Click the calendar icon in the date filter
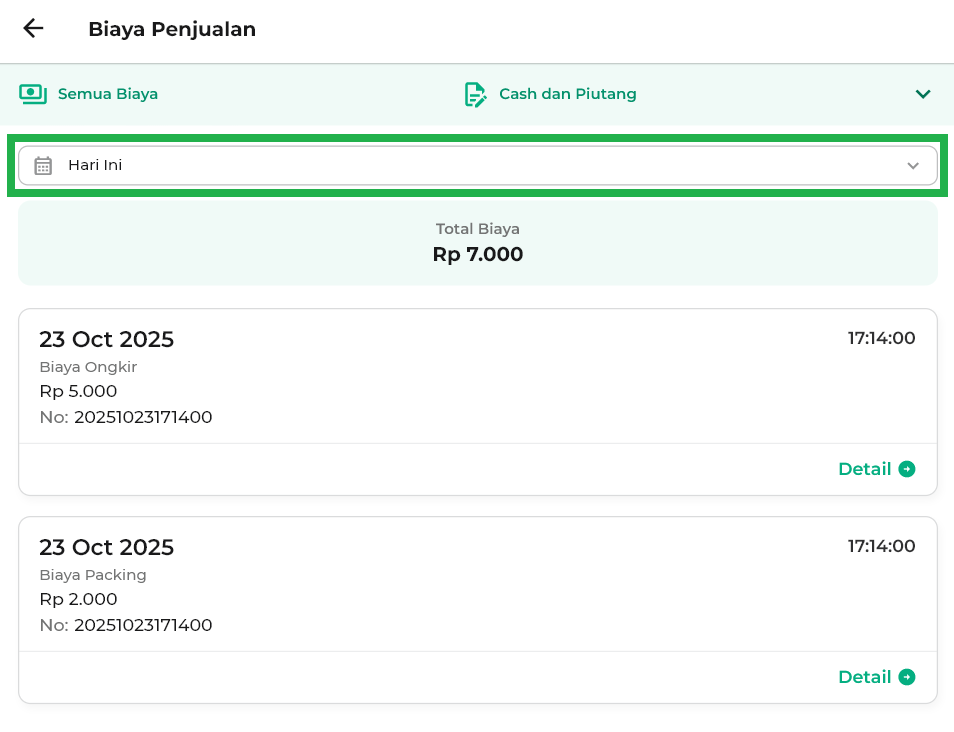 43,166
